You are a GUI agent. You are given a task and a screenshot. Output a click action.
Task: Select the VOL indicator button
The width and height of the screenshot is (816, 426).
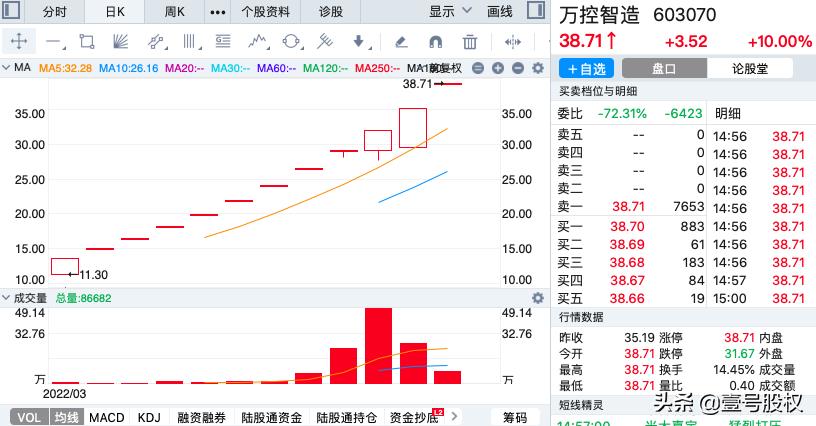click(29, 417)
